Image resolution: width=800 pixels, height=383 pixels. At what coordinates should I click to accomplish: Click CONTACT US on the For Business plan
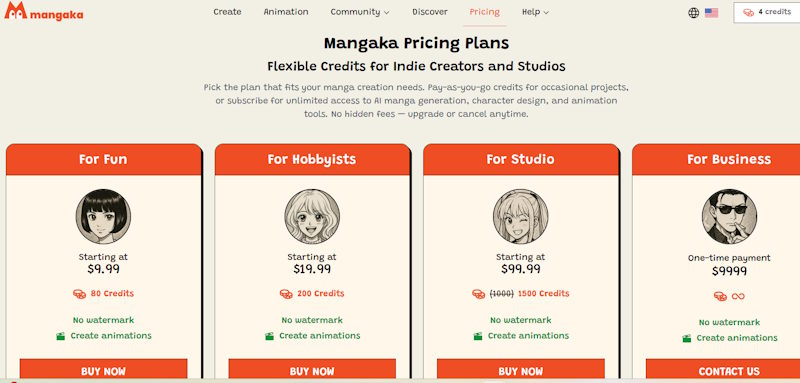729,370
